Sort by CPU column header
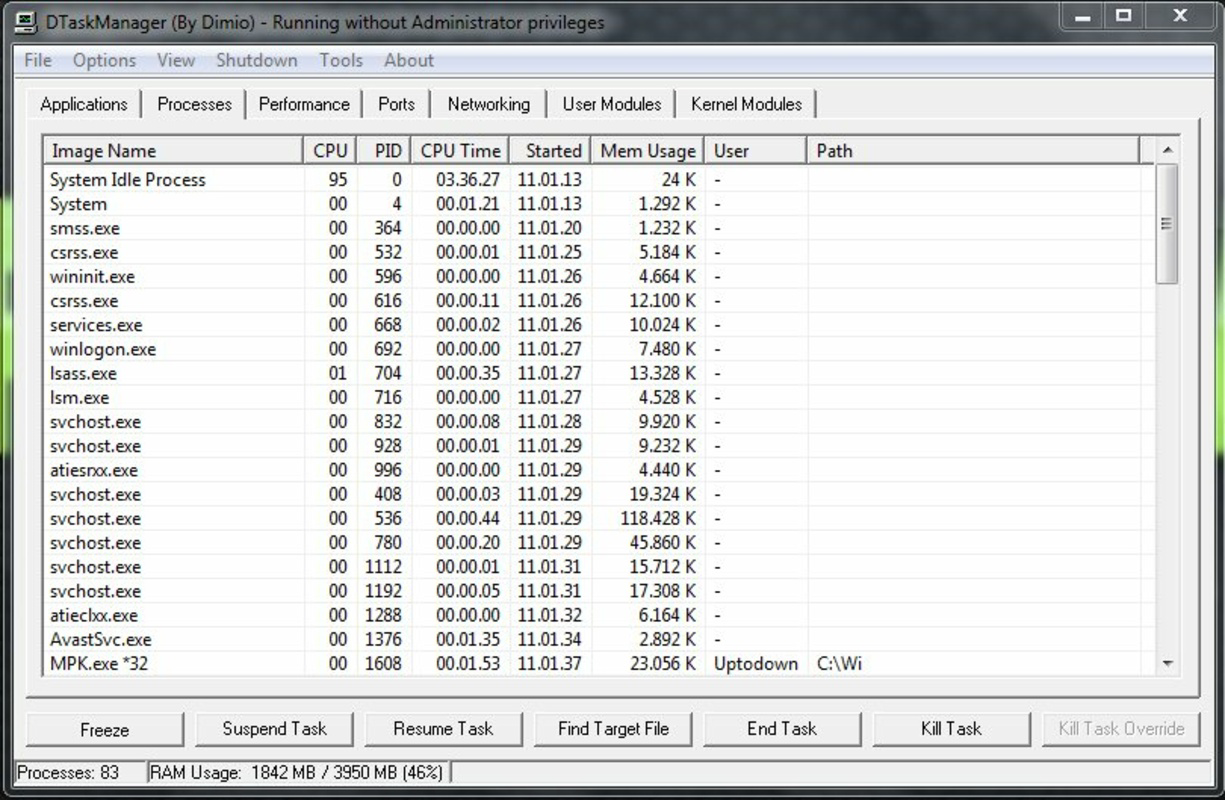This screenshot has height=800, width=1225. pyautogui.click(x=330, y=151)
